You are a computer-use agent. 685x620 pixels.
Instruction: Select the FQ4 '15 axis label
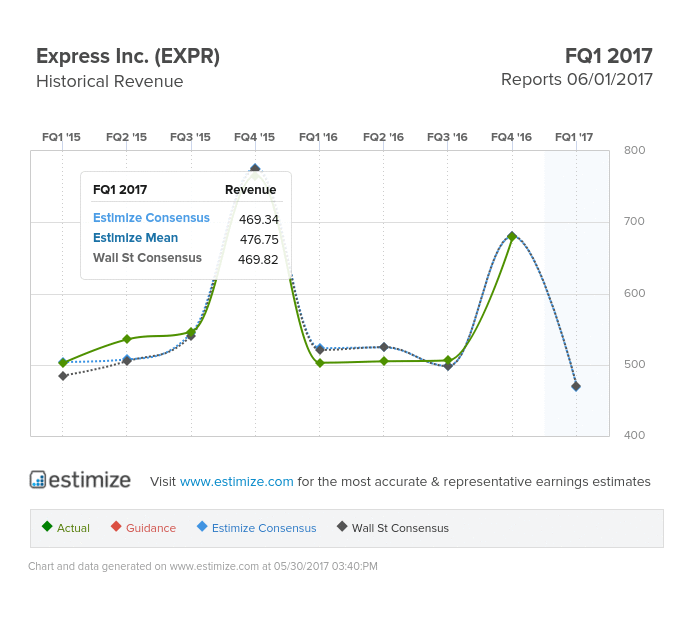(x=254, y=137)
